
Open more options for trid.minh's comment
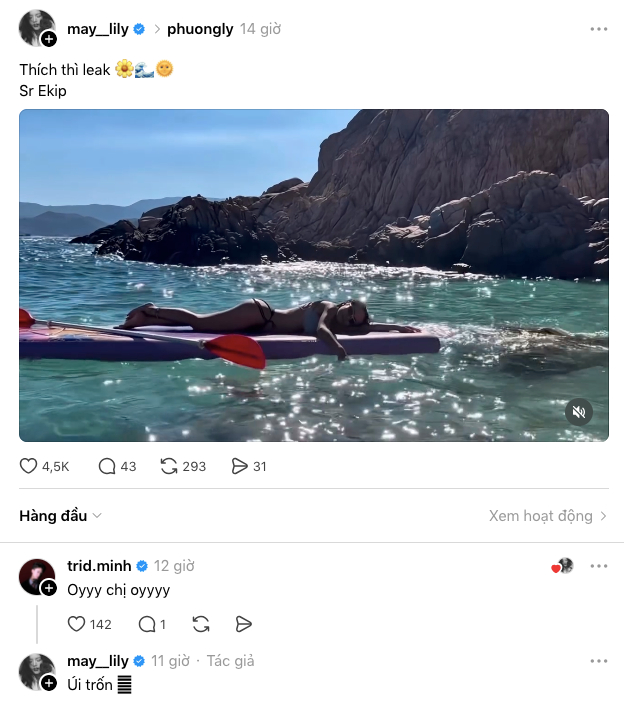tap(598, 566)
